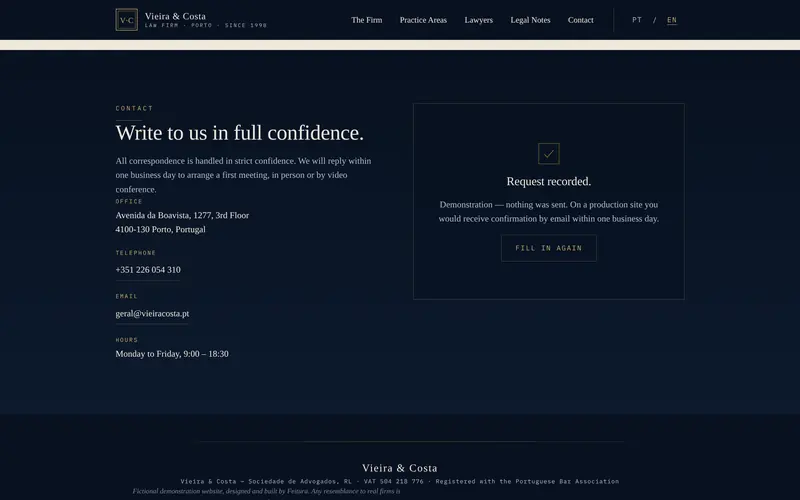
Task: Click the footer VAT registration line
Action: click(399, 481)
